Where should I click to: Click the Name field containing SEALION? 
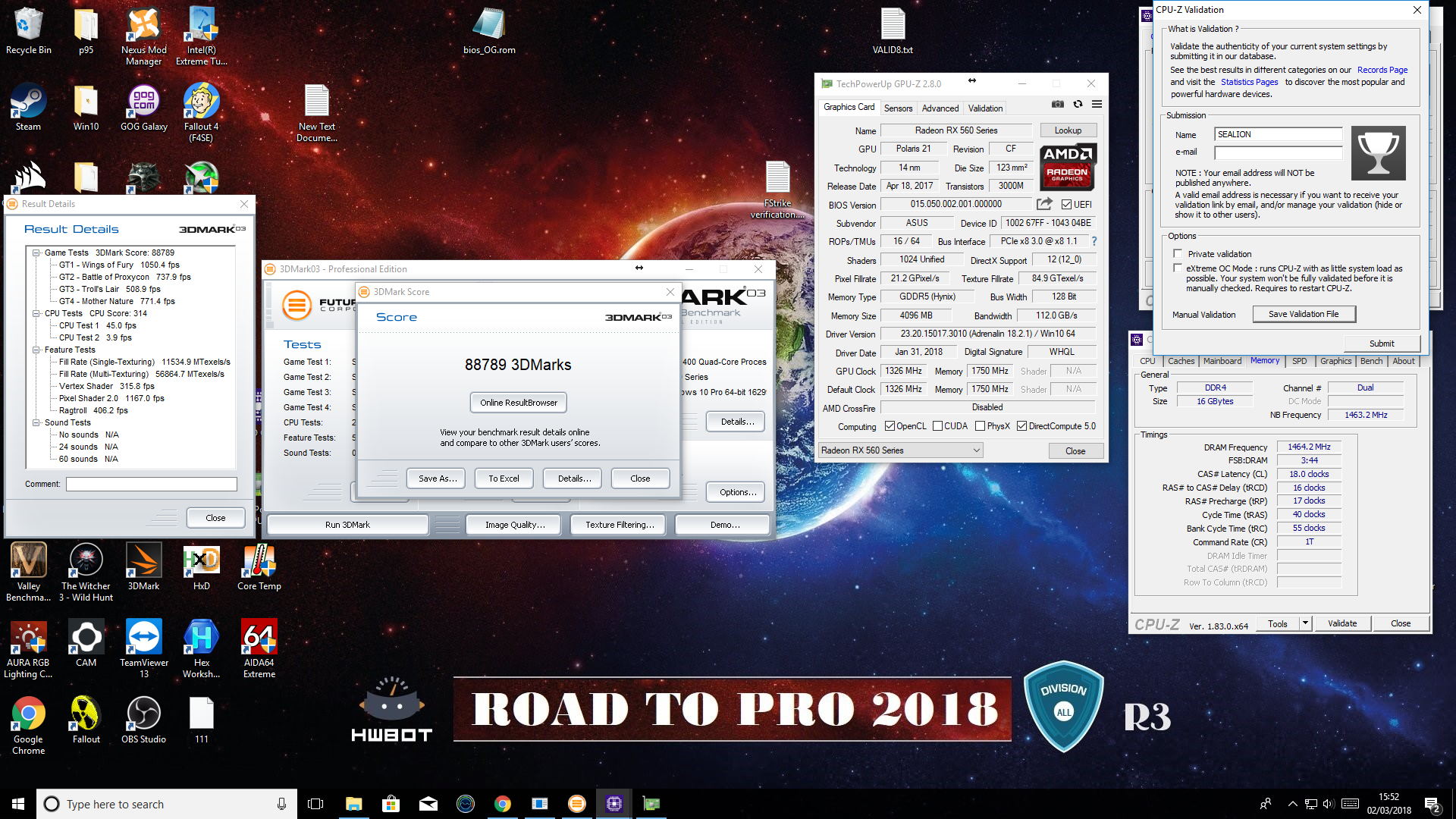1279,134
